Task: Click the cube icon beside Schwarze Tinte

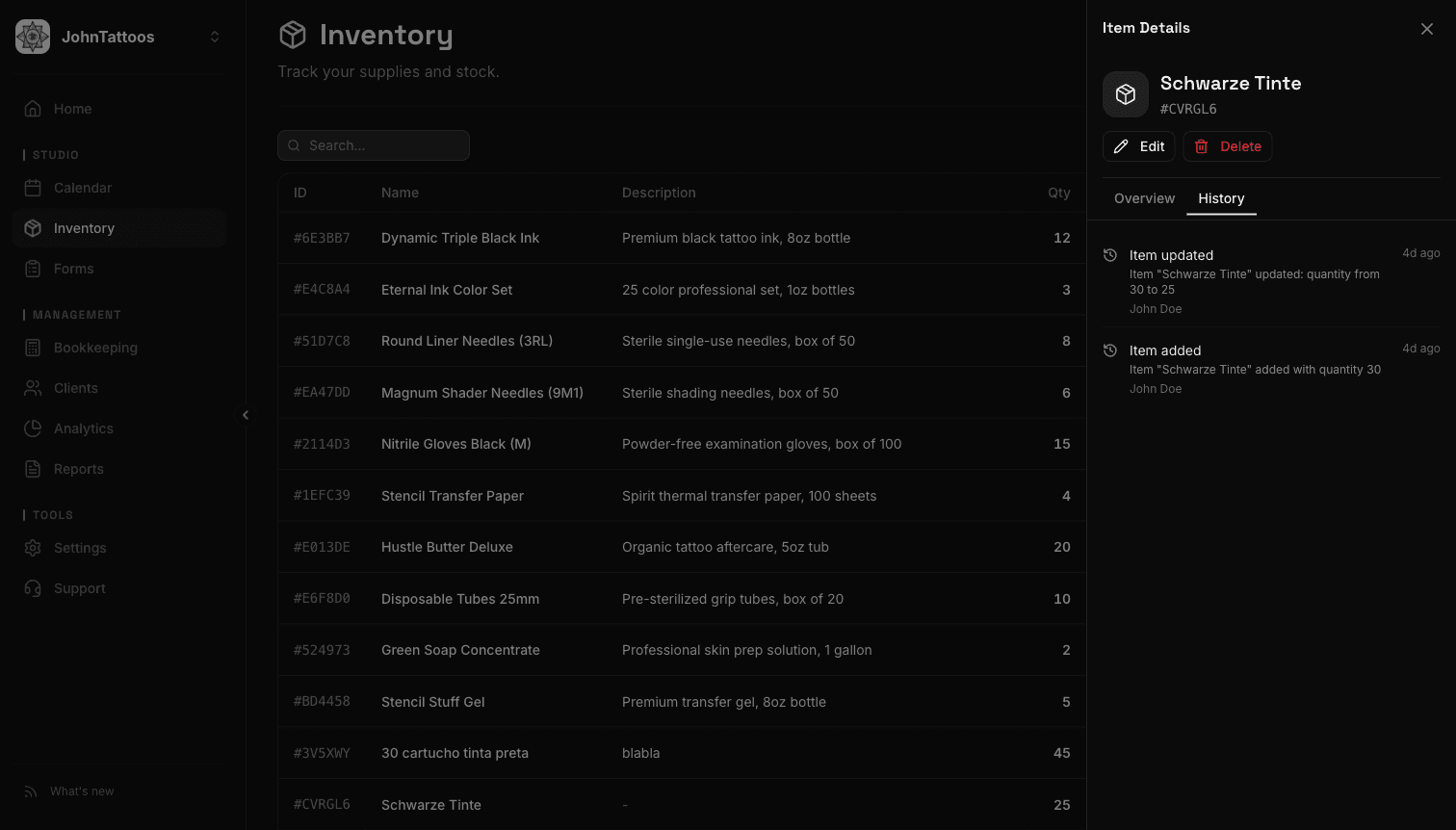Action: pyautogui.click(x=1126, y=93)
